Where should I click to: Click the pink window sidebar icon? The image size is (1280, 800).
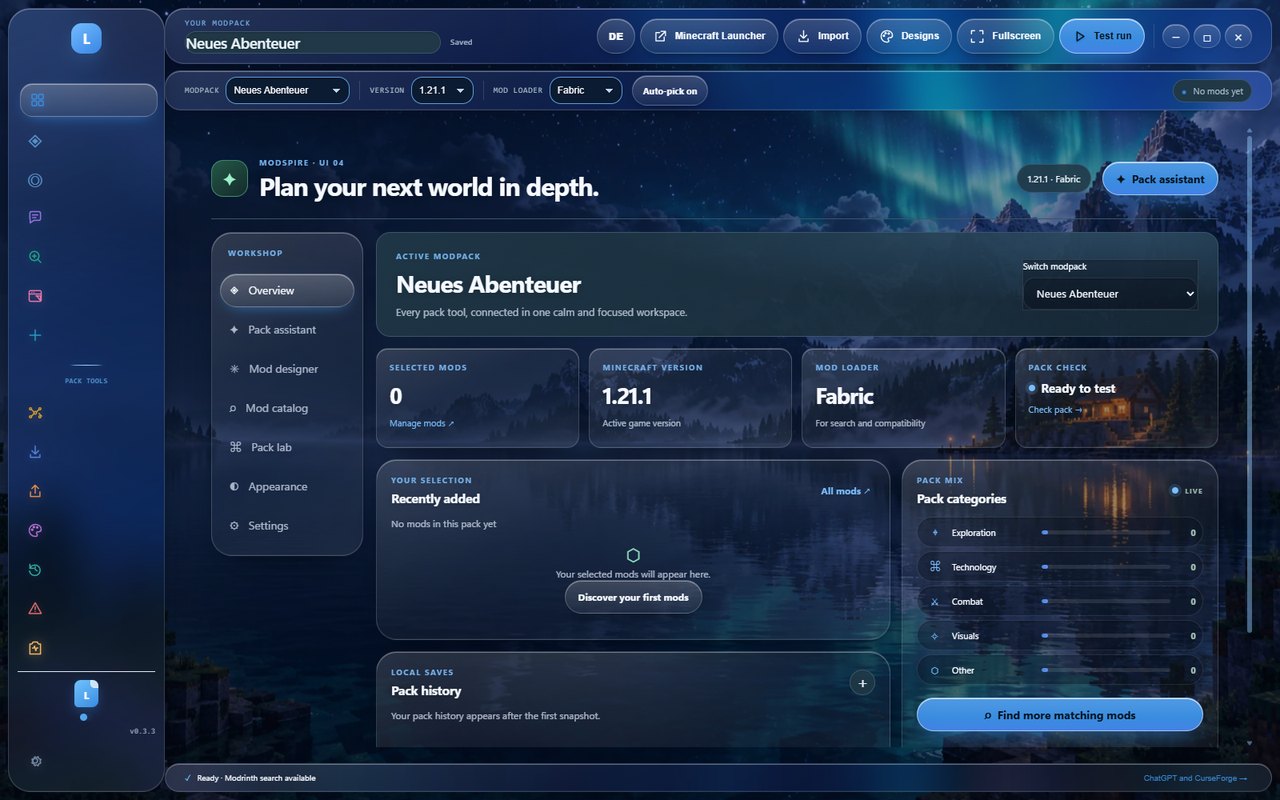(x=35, y=296)
